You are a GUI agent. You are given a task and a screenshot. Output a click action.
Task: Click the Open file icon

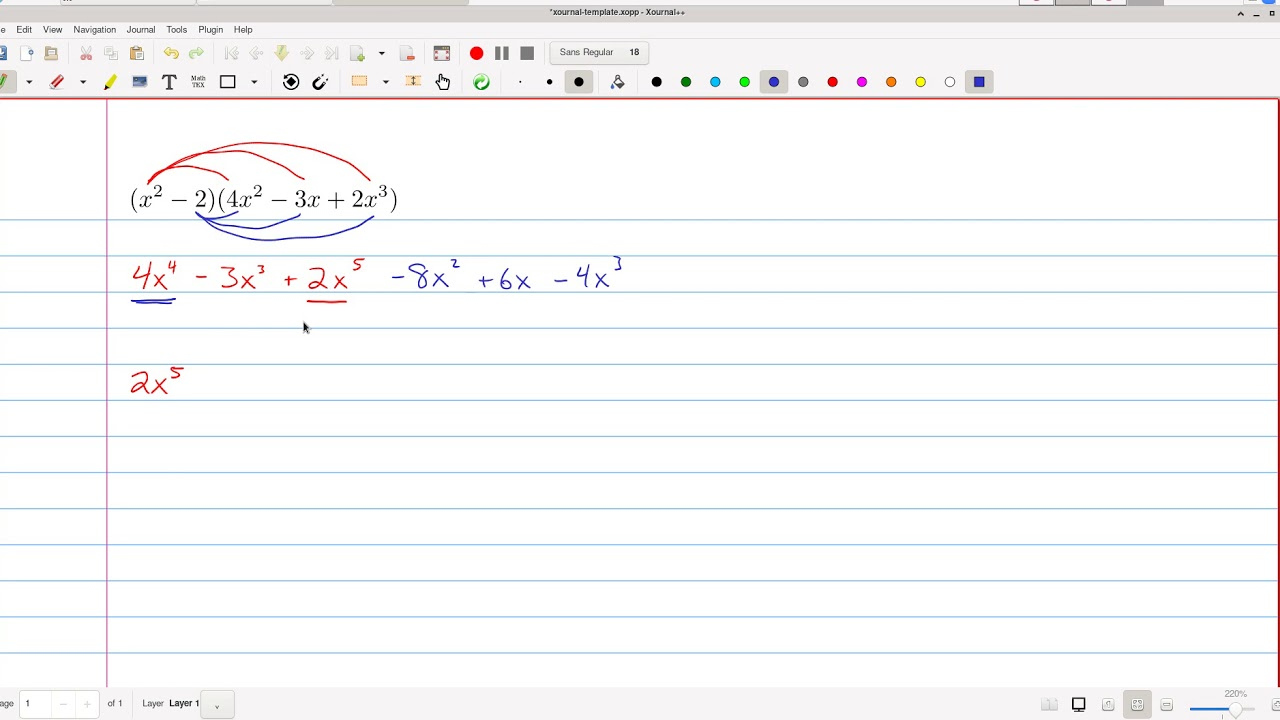pos(52,53)
